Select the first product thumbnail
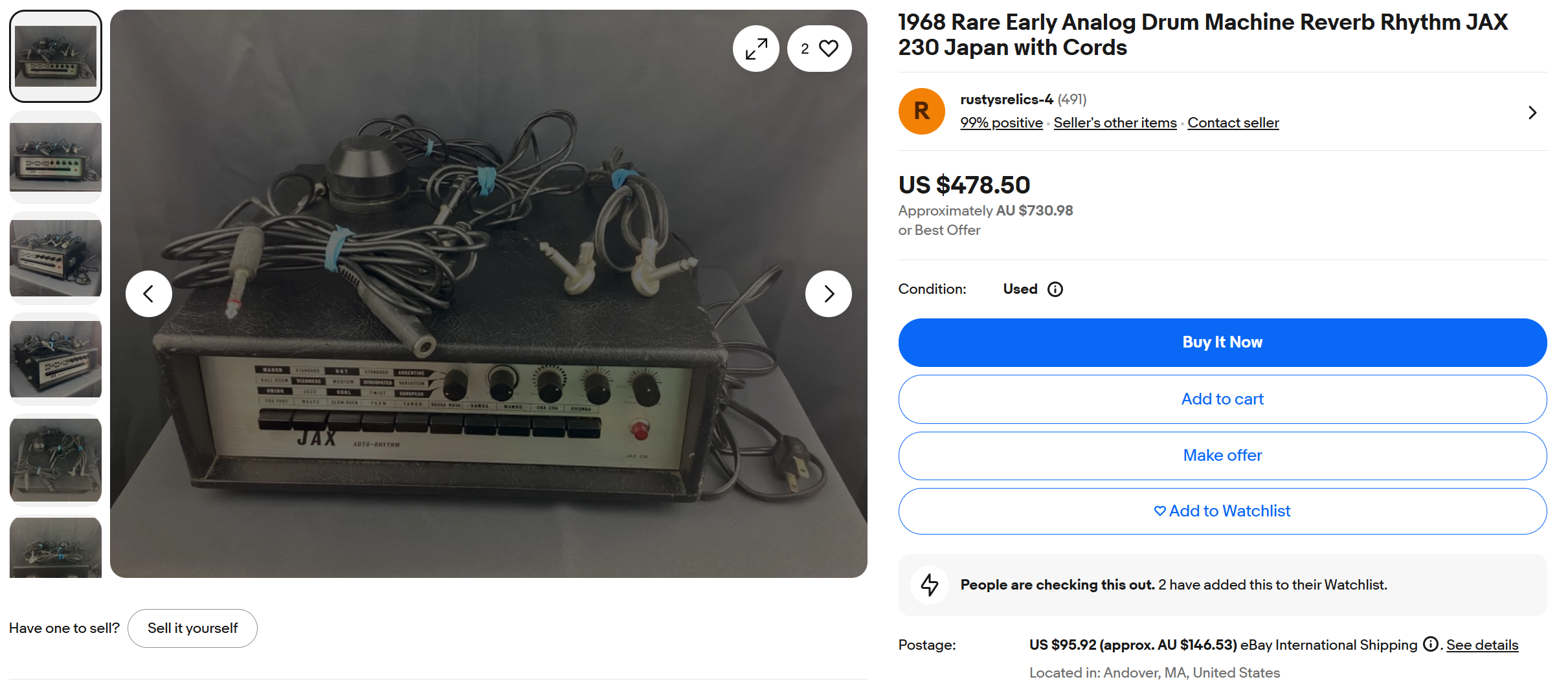1568x686 pixels. [56, 56]
